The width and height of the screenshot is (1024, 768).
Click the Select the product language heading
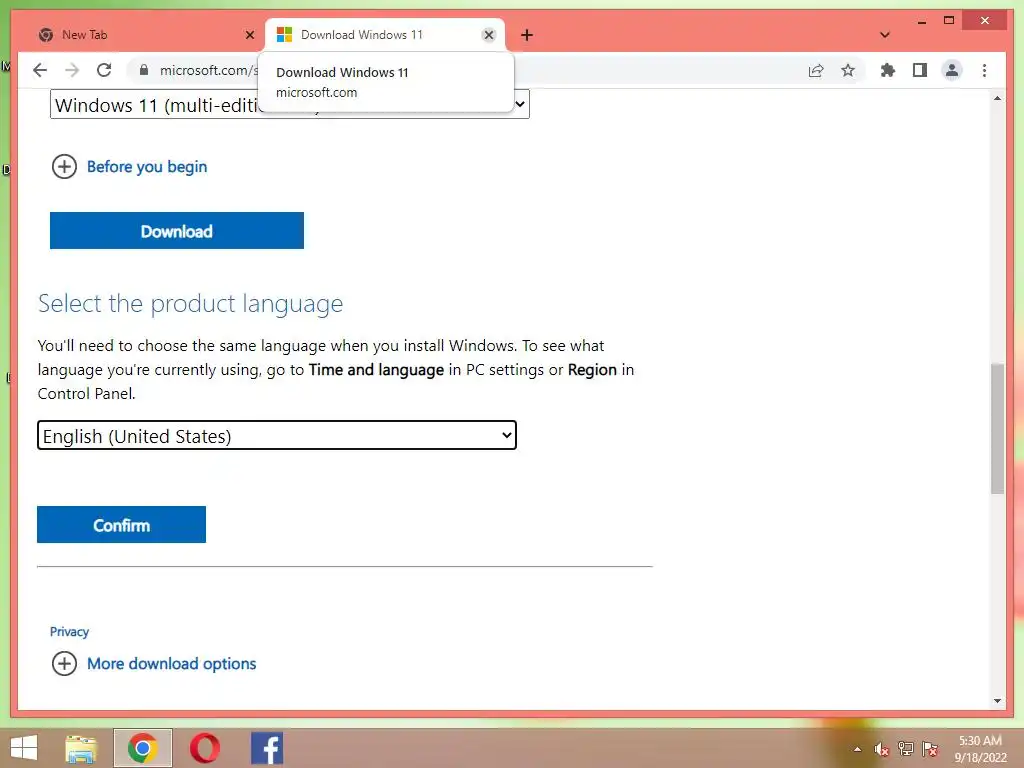pos(190,304)
